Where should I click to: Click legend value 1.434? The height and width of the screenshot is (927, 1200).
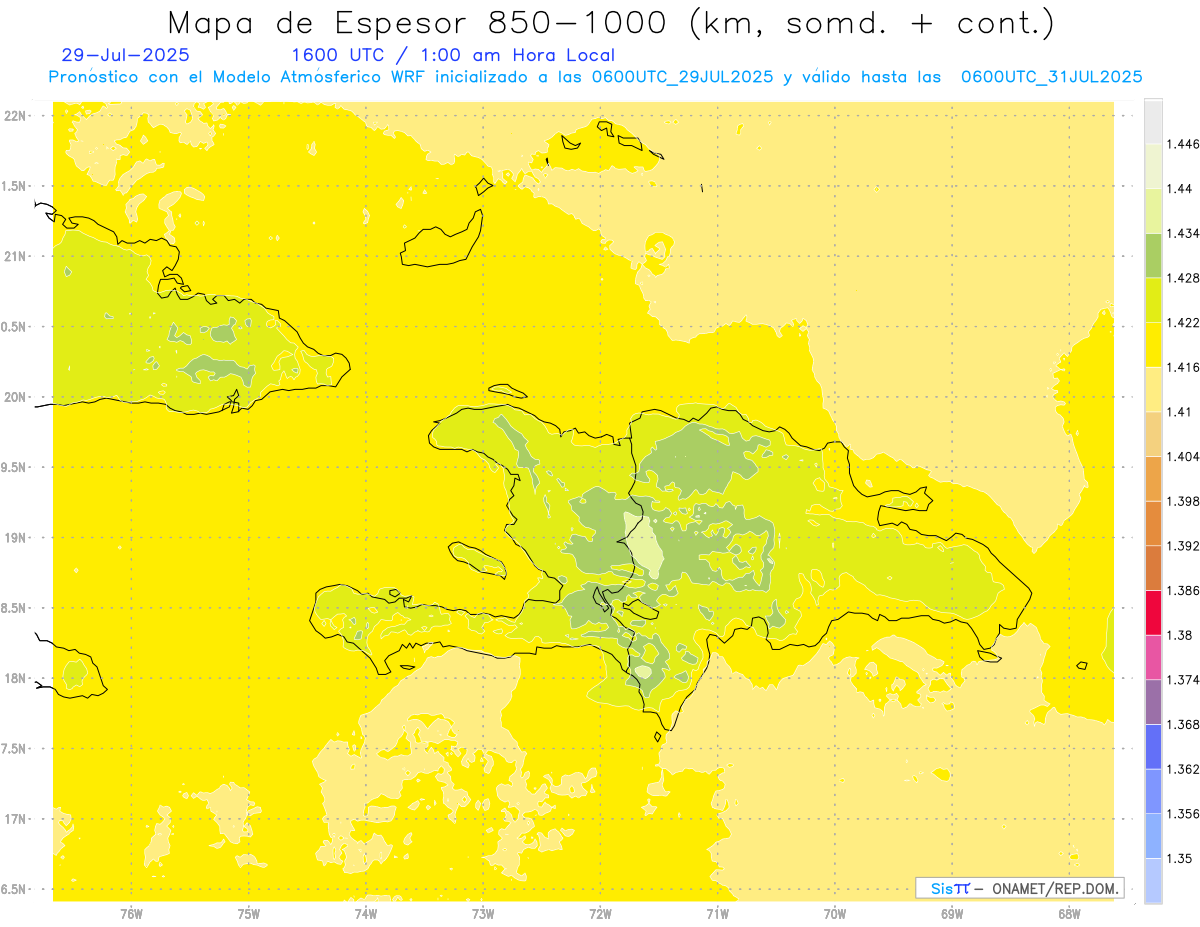1183,233
